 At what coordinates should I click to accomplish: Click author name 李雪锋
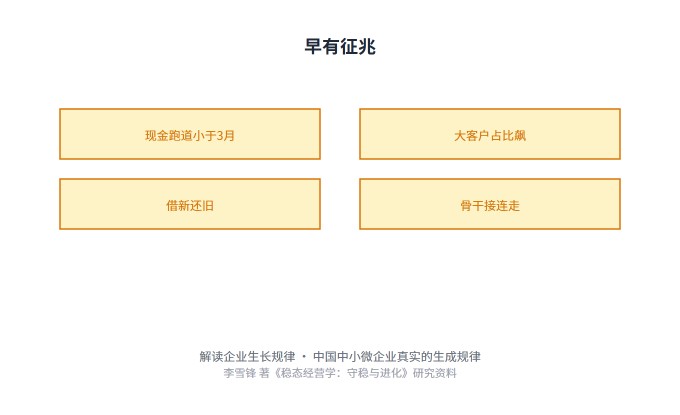(240, 373)
